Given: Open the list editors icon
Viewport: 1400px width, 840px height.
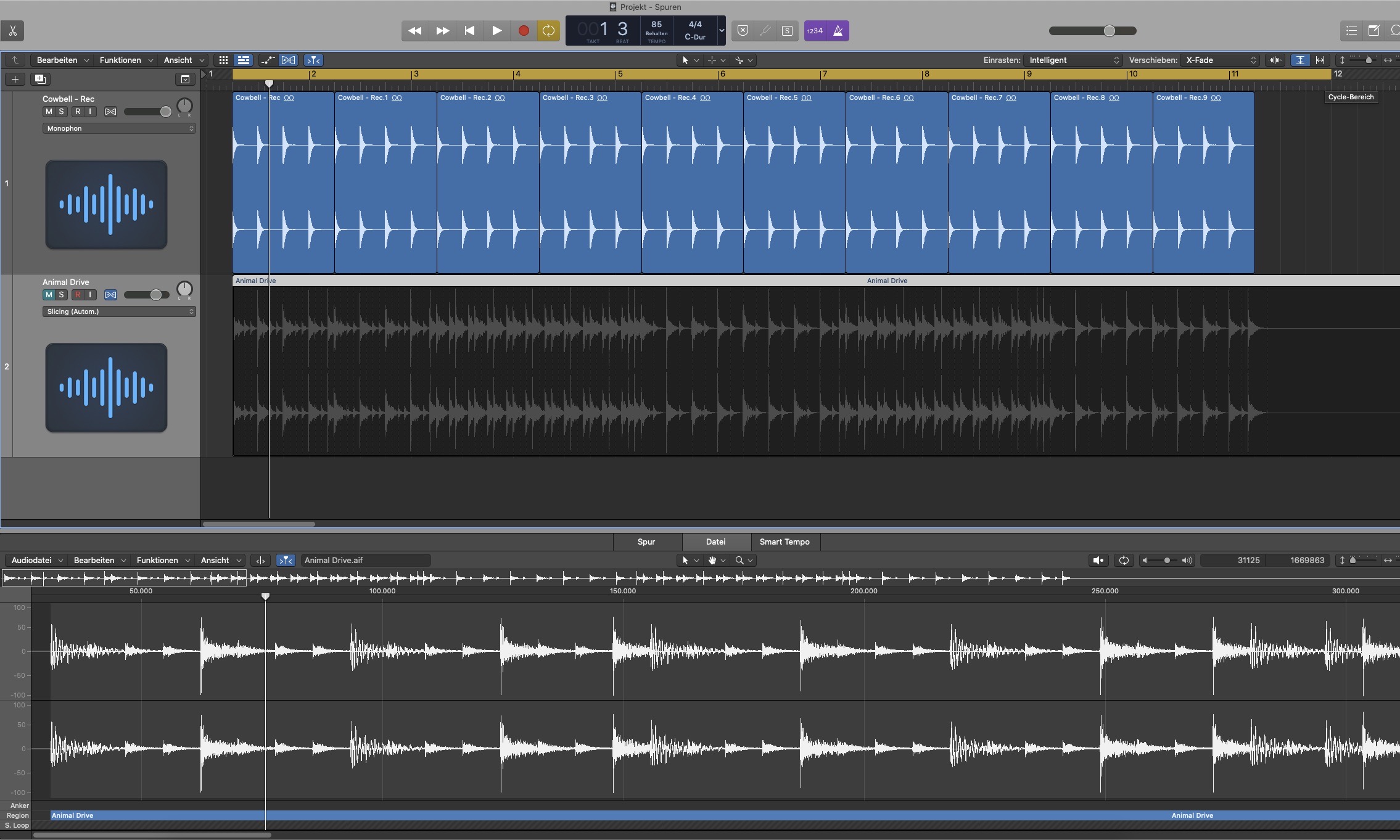Looking at the screenshot, I should coord(1351,31).
